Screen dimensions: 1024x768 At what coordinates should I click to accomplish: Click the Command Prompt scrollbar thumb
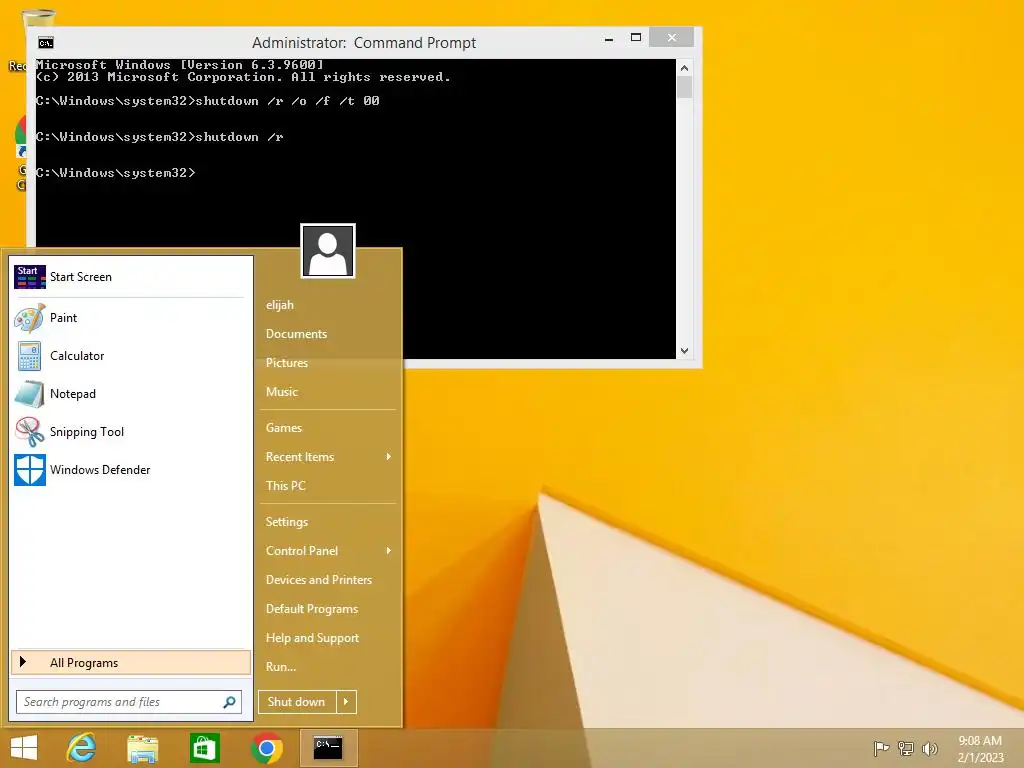pos(684,88)
